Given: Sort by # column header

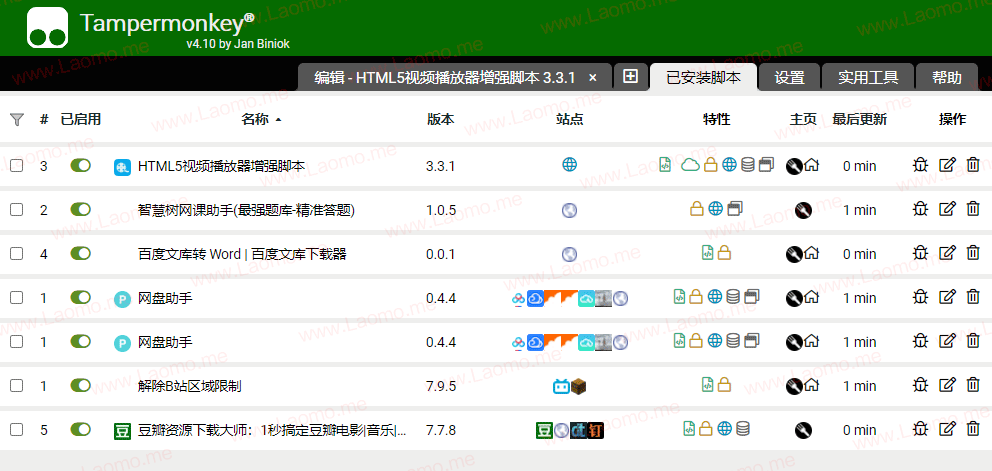Looking at the screenshot, I should coord(44,120).
